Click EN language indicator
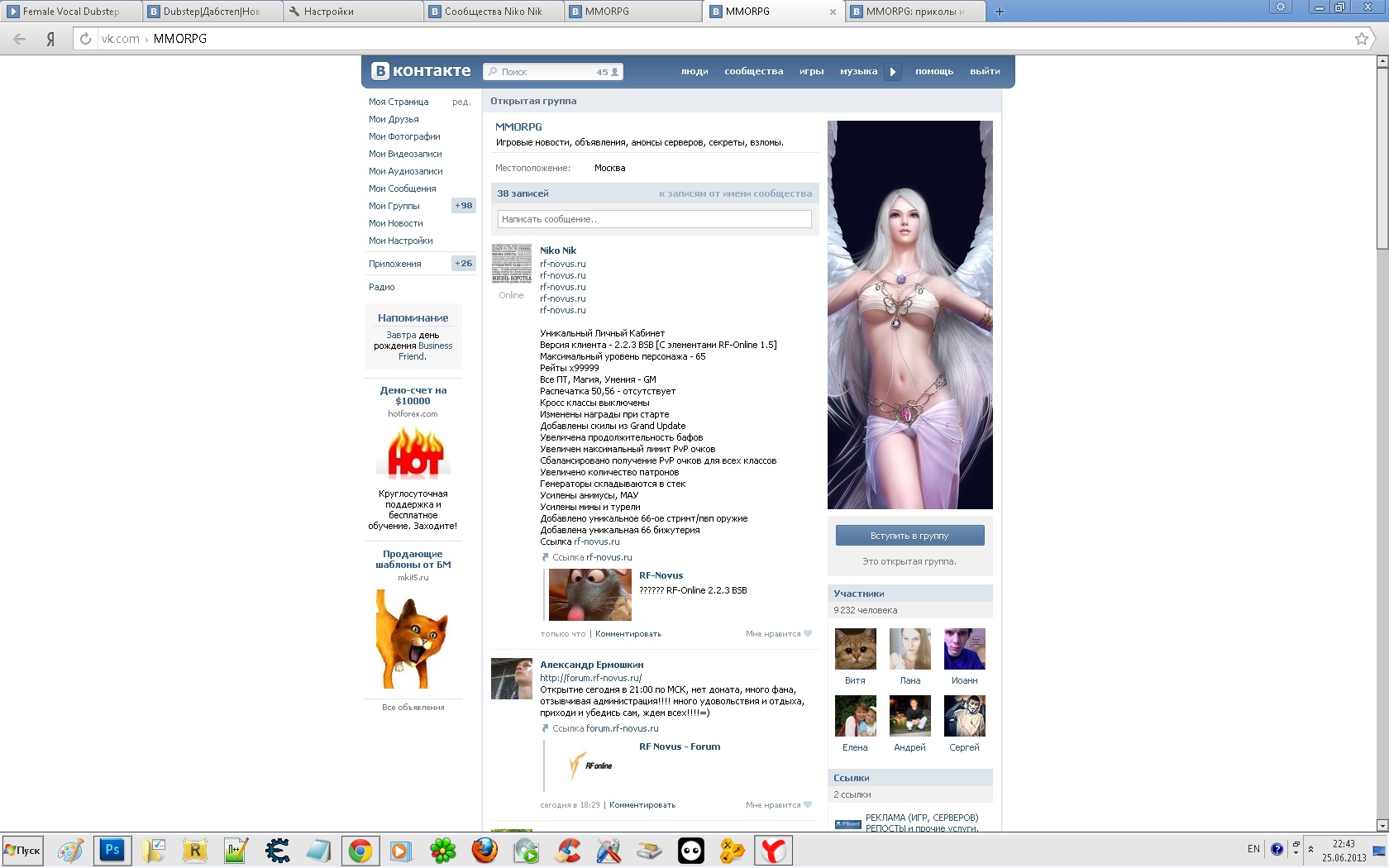This screenshot has width=1389, height=868. [x=1253, y=849]
